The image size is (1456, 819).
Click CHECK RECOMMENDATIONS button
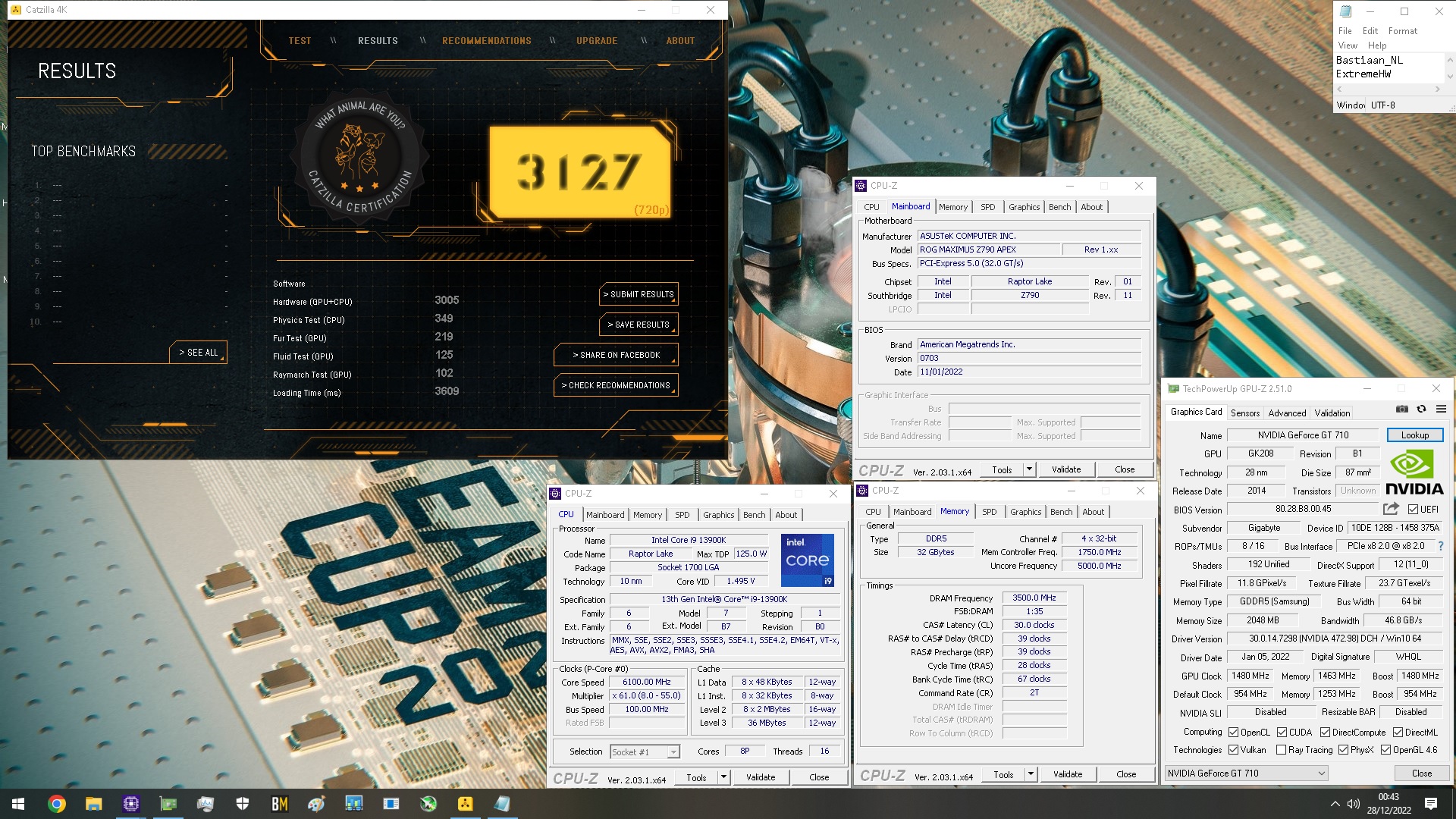[x=616, y=385]
